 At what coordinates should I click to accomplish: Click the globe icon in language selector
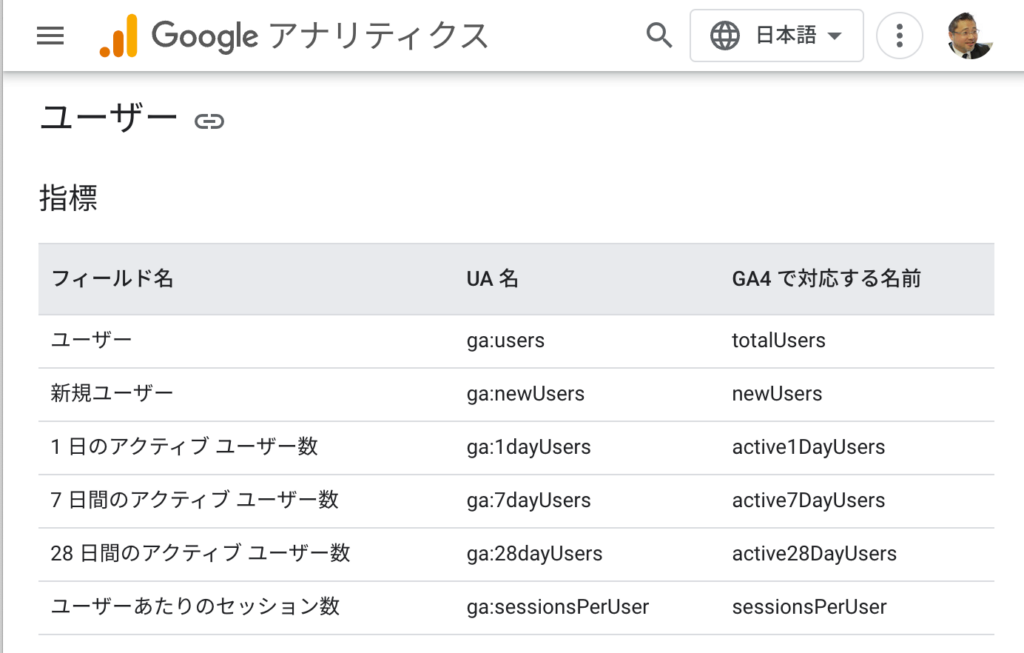coord(725,36)
